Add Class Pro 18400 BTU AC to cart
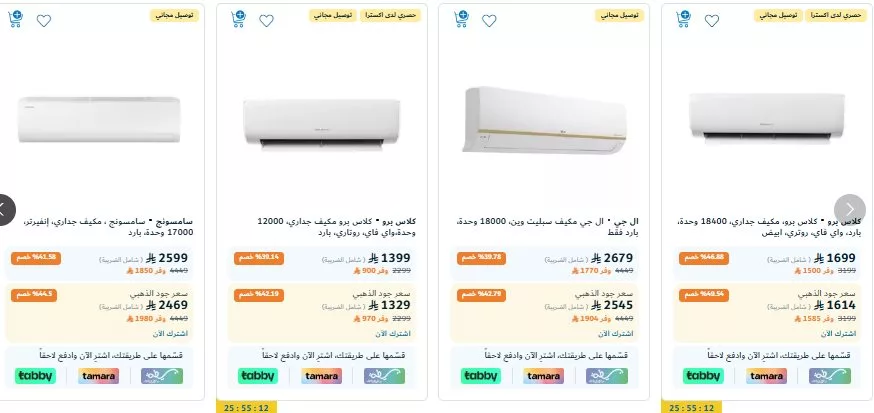 click(683, 18)
